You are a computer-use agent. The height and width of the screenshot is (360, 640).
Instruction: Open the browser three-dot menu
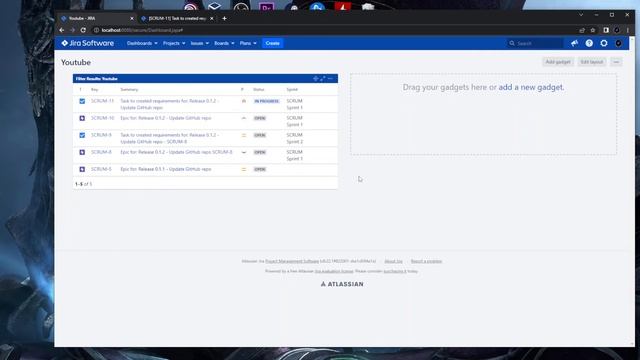pyautogui.click(x=627, y=30)
